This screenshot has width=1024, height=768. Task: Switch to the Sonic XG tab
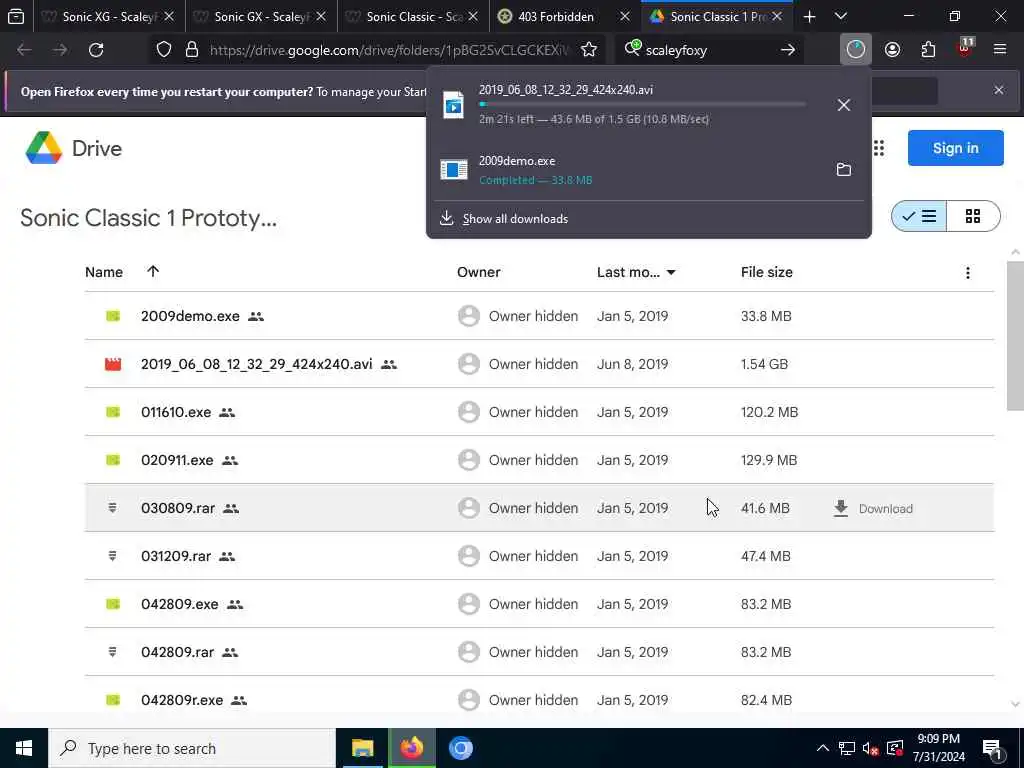pos(108,16)
